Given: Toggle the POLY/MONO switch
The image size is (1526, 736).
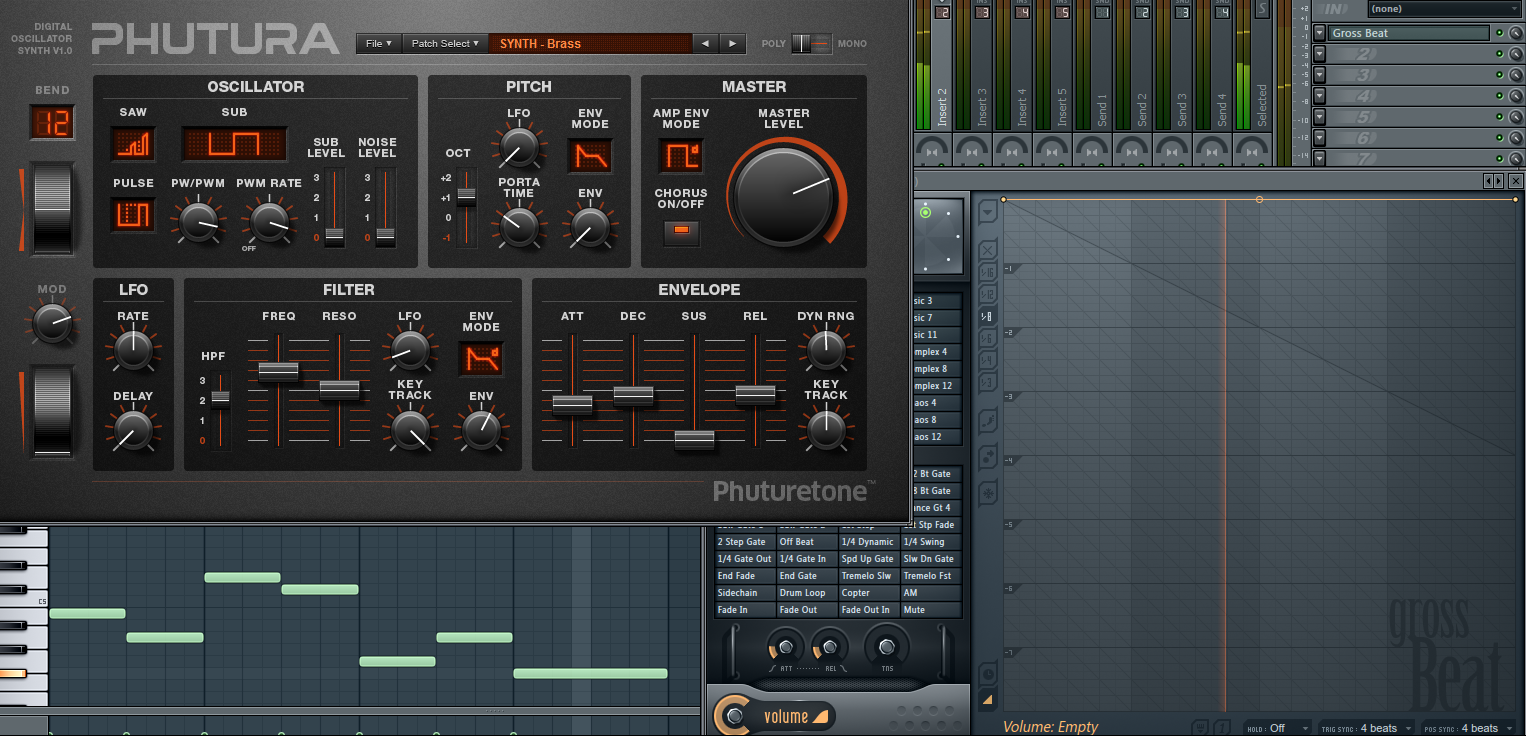Looking at the screenshot, I should [x=811, y=44].
